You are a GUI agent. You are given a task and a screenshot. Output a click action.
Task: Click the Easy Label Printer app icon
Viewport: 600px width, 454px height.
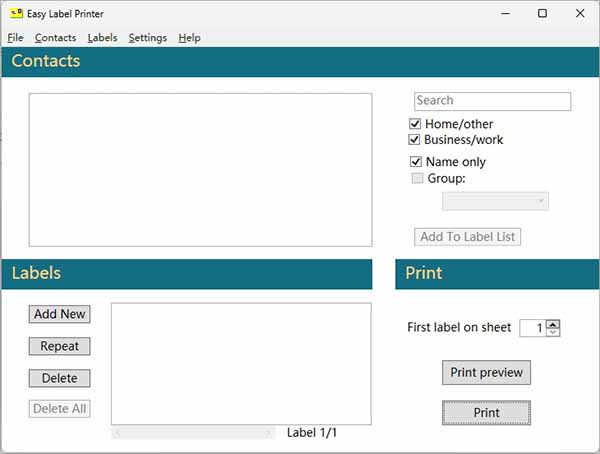click(16, 13)
